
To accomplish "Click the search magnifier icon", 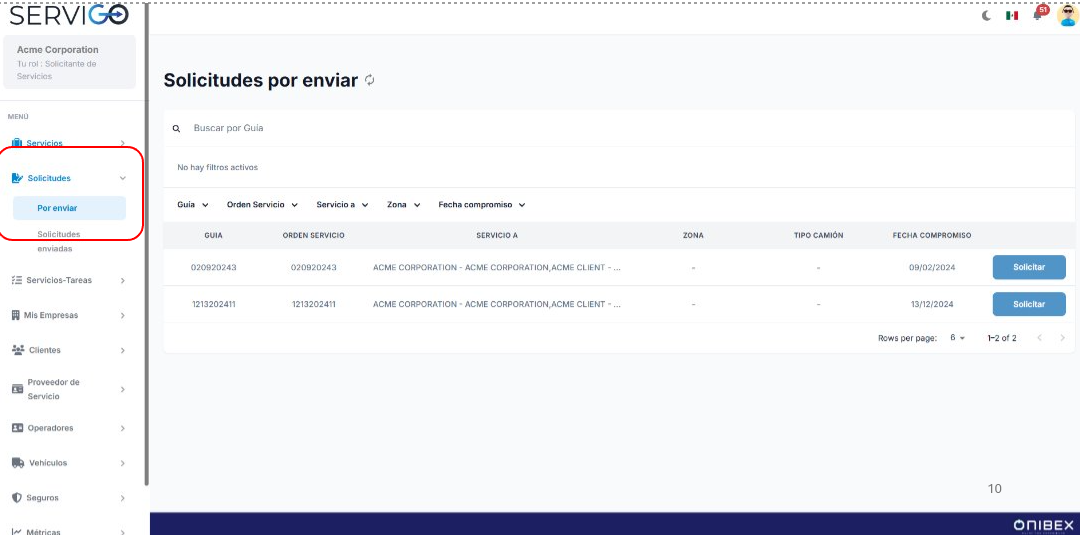I will 176,129.
